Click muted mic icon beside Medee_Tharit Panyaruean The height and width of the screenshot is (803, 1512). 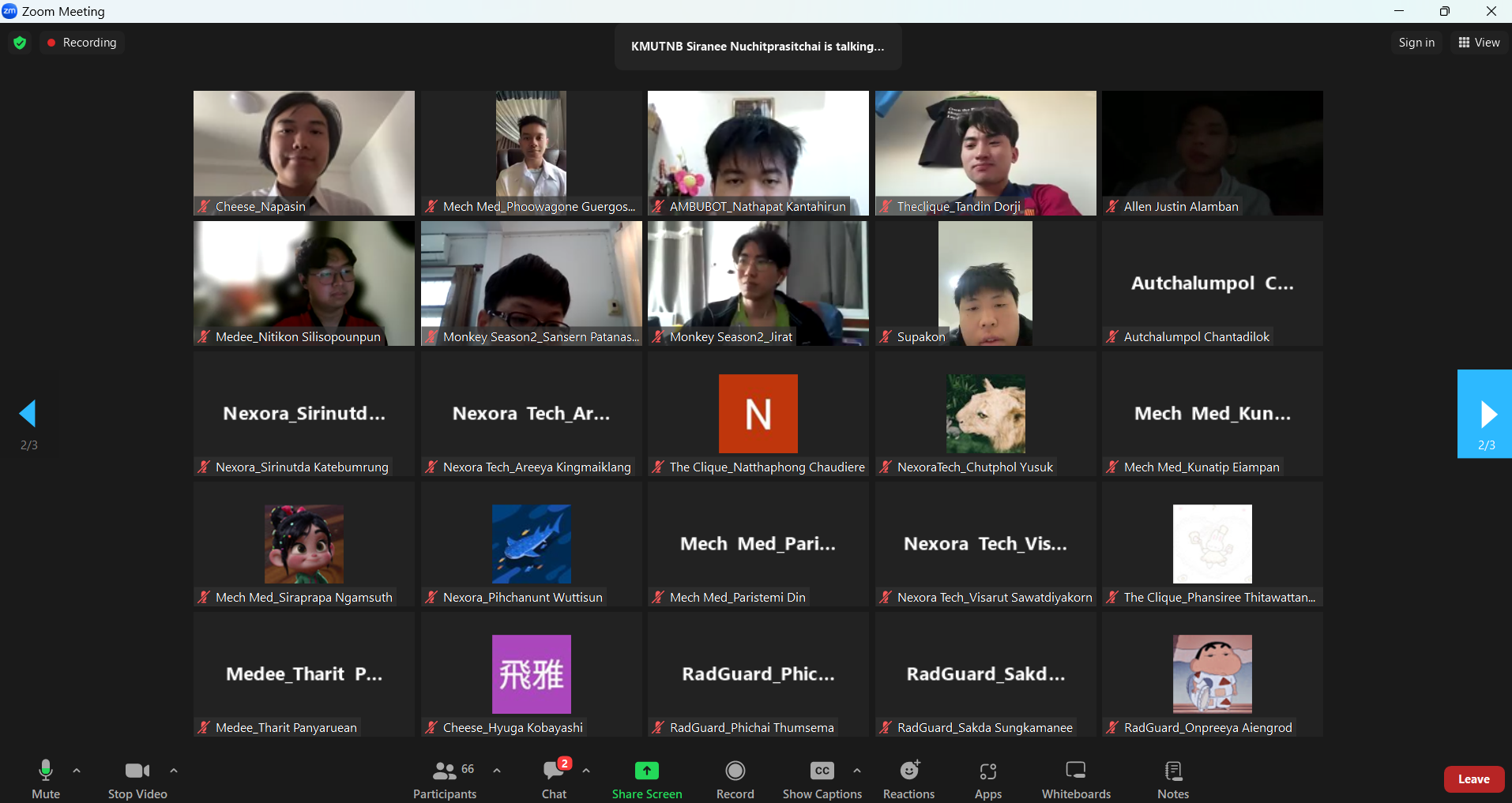pyautogui.click(x=204, y=728)
